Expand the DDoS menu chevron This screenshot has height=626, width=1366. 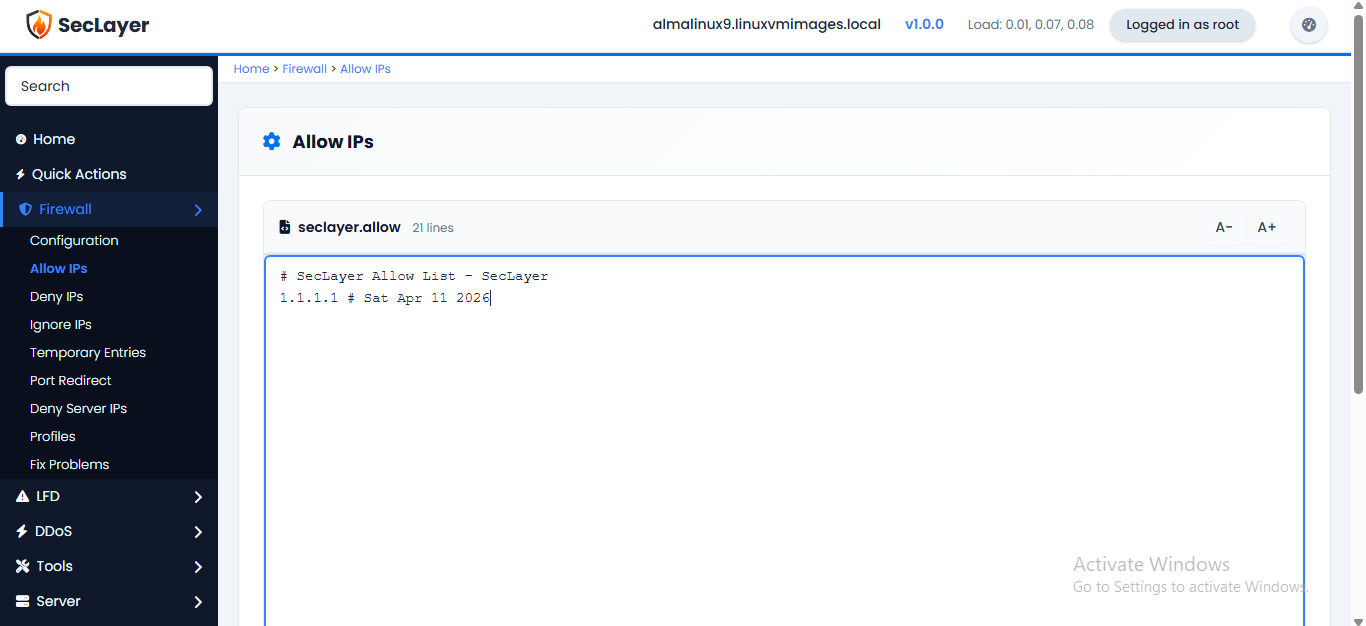click(x=198, y=532)
